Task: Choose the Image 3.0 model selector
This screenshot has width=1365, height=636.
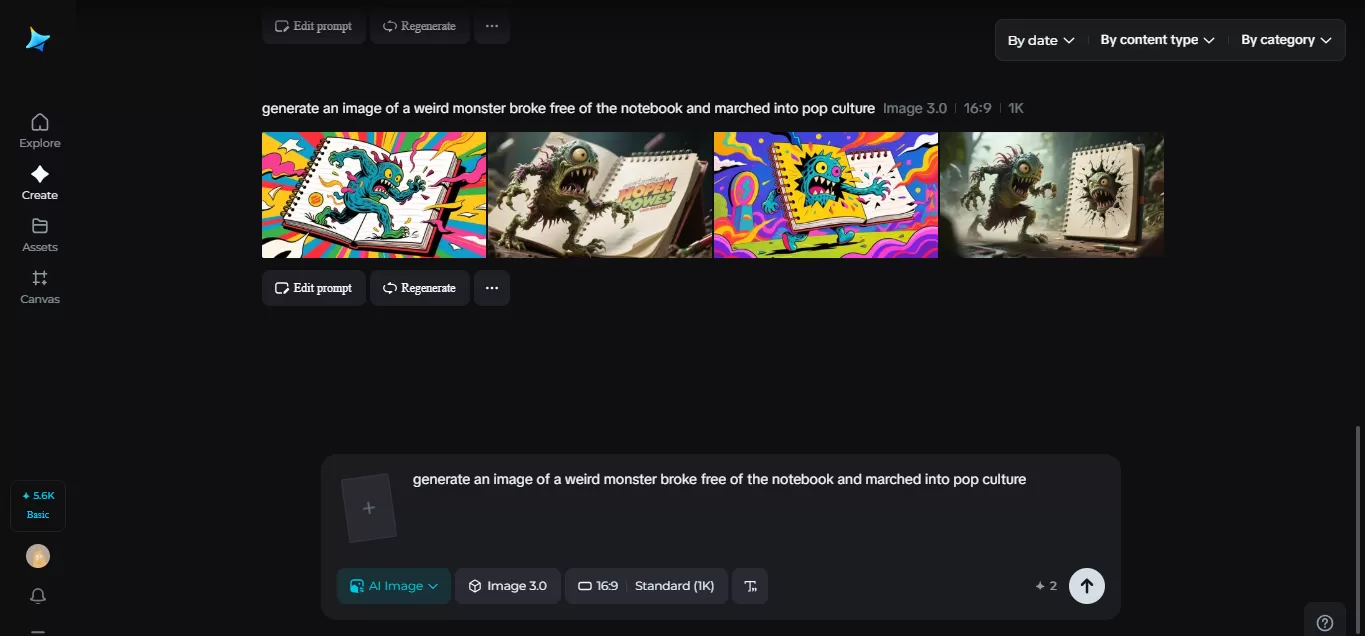Action: 508,586
